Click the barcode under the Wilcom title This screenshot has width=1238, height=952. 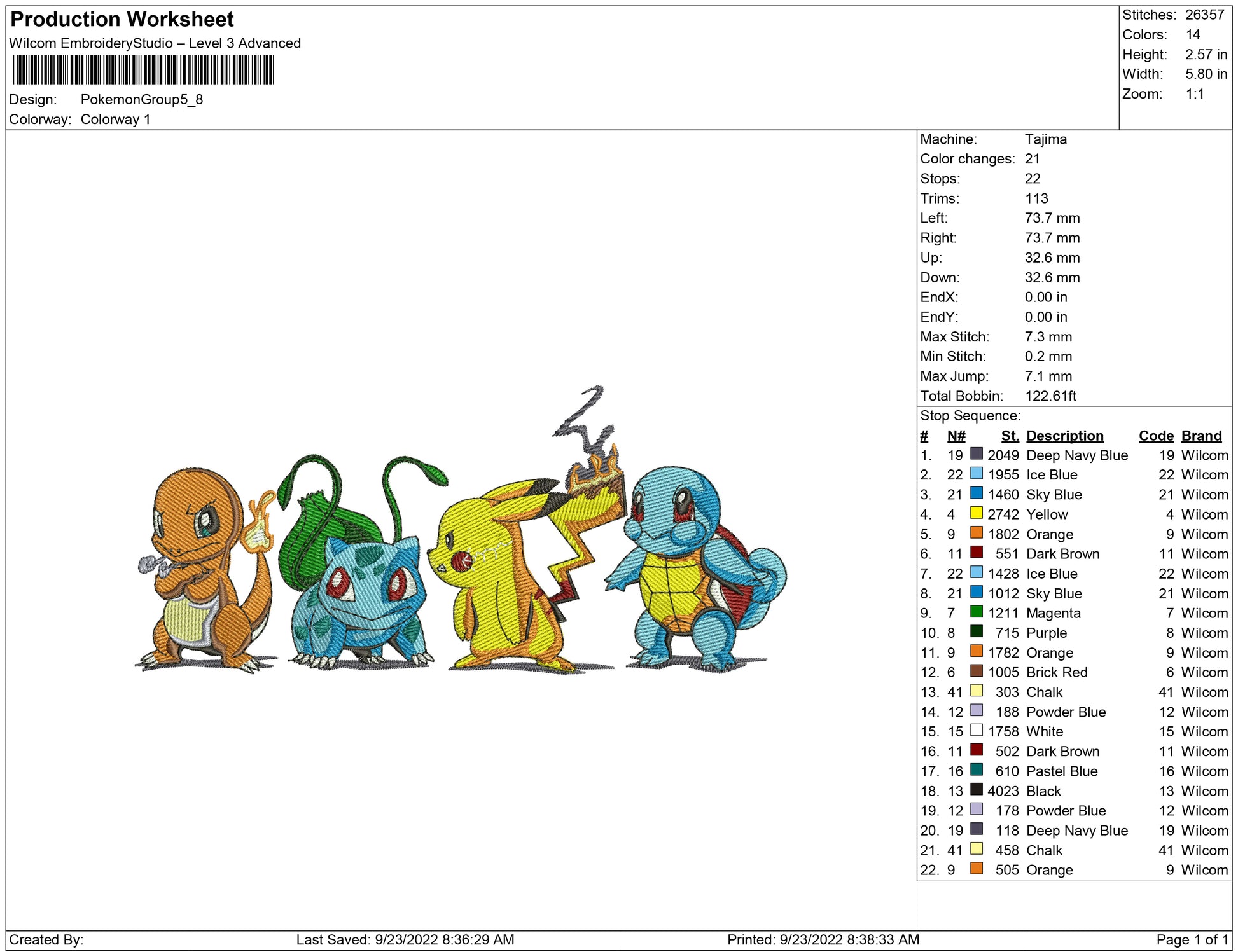[143, 70]
